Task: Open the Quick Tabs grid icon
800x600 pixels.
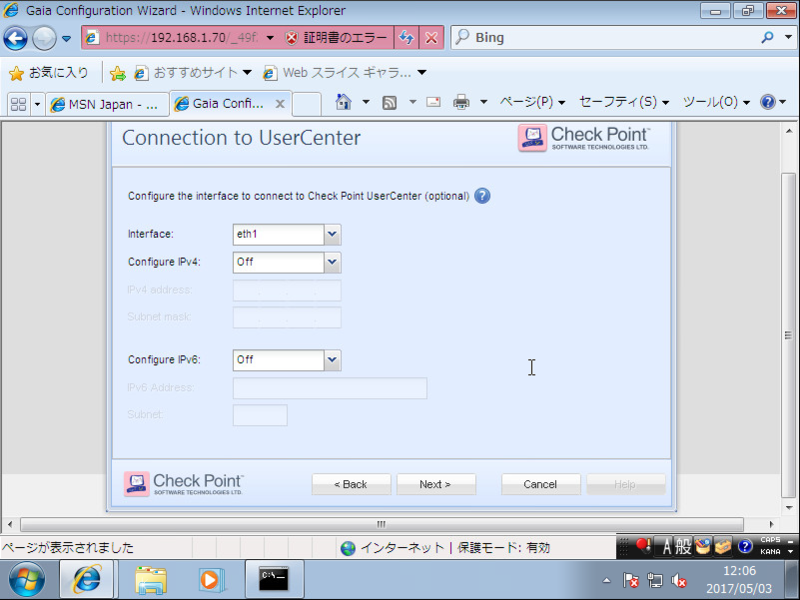Action: 19,104
